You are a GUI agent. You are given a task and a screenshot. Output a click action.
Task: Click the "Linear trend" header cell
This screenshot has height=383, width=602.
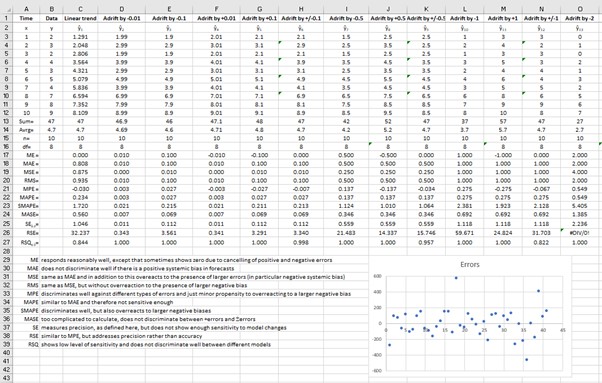(x=80, y=18)
